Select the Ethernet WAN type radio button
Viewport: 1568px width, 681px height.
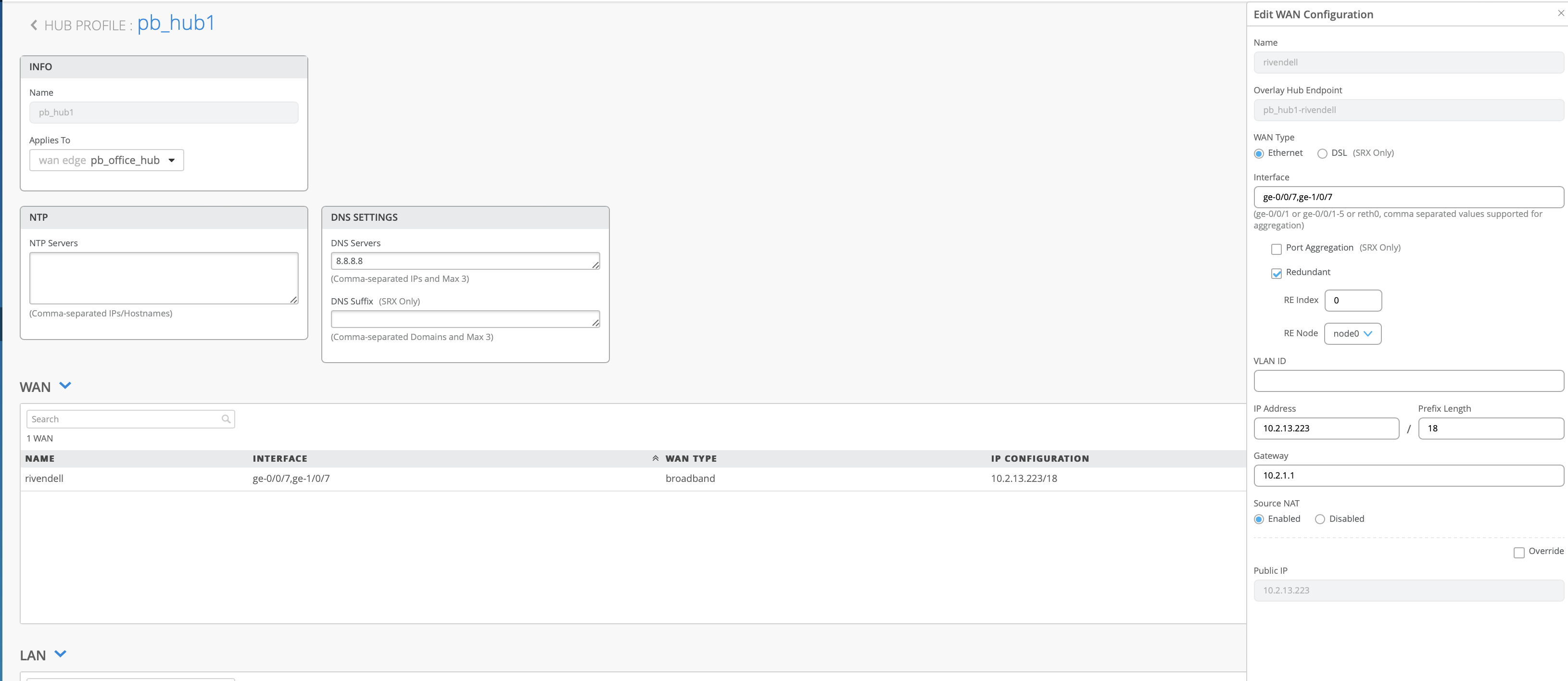click(x=1259, y=153)
